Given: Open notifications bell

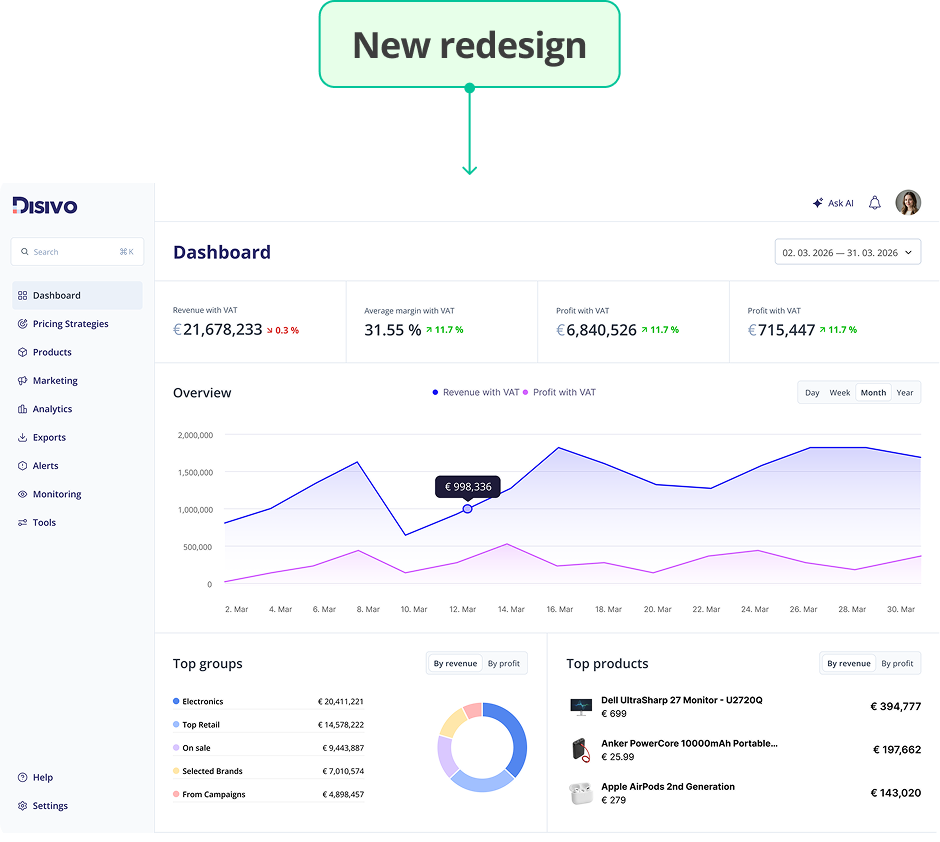Looking at the screenshot, I should point(875,203).
